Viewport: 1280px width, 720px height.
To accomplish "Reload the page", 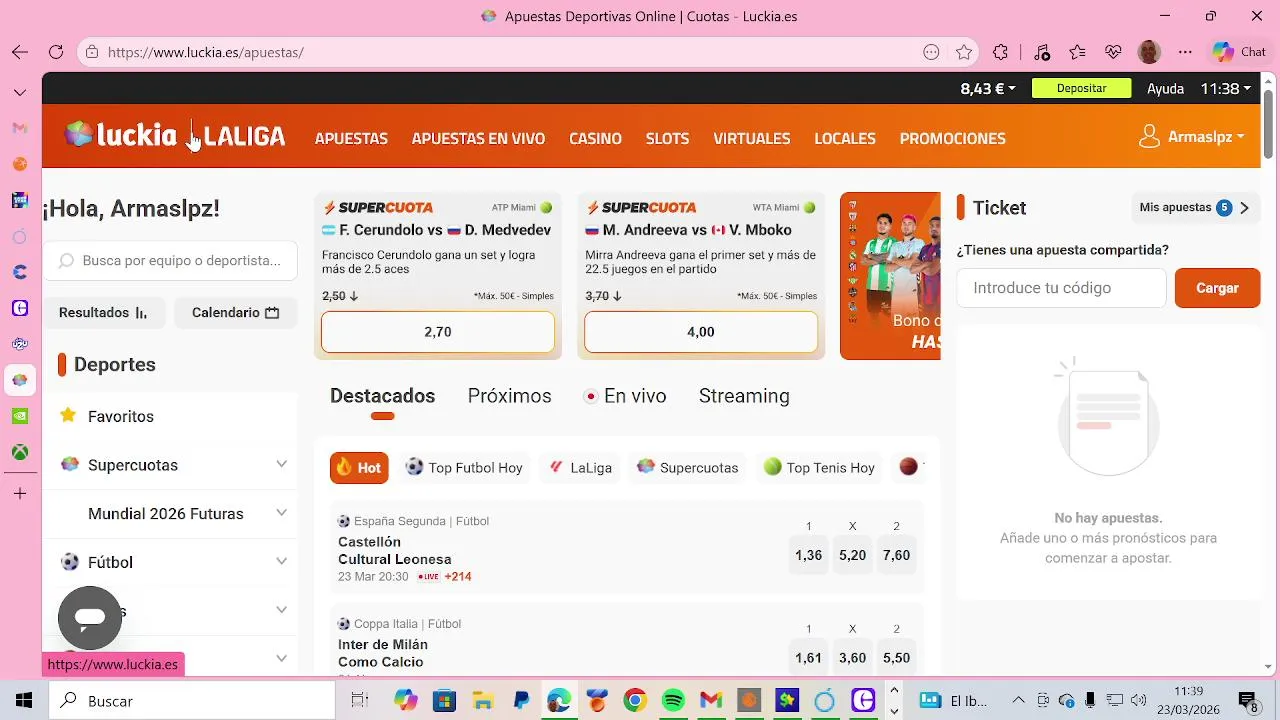I will pos(56,52).
